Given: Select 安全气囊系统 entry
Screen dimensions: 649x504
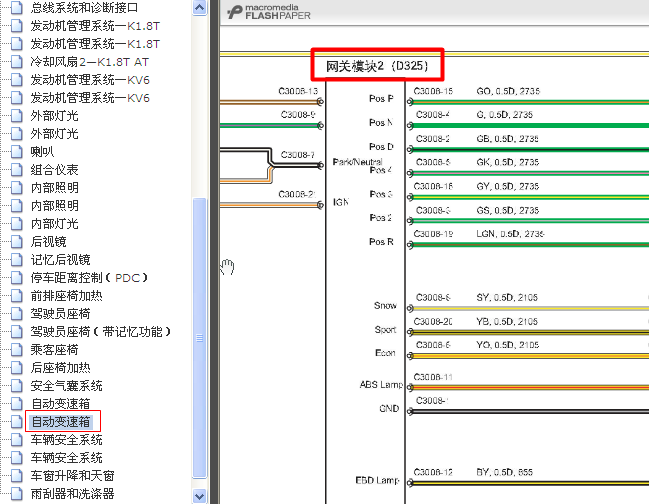Looking at the screenshot, I should point(66,386).
